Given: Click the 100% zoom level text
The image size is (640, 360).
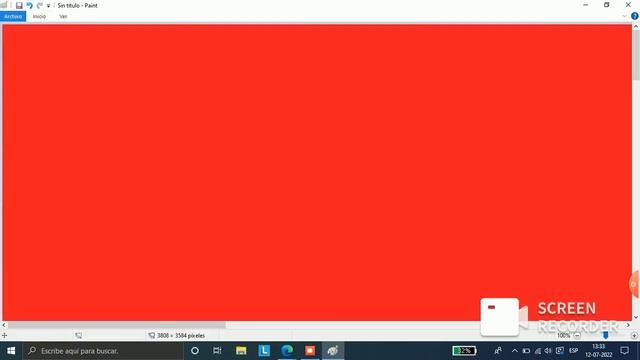Looking at the screenshot, I should [x=563, y=336].
